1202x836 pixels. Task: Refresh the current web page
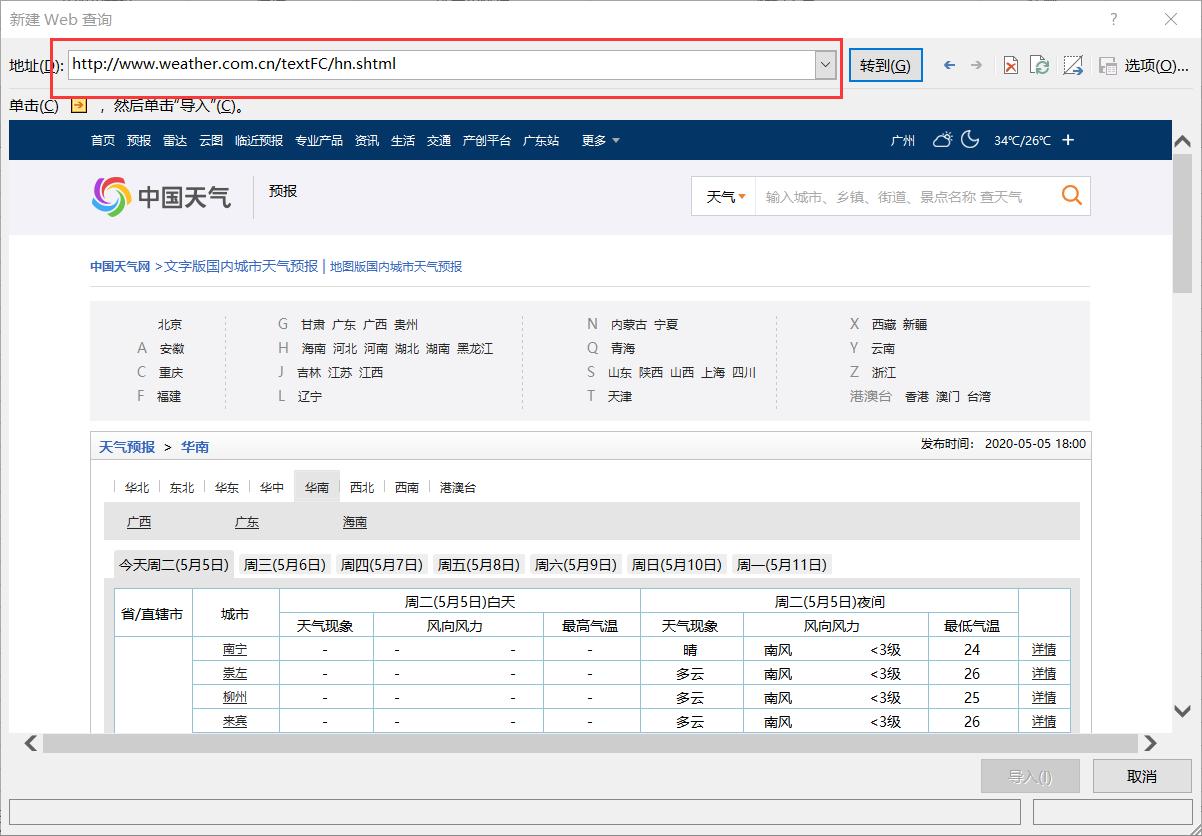[x=1040, y=64]
